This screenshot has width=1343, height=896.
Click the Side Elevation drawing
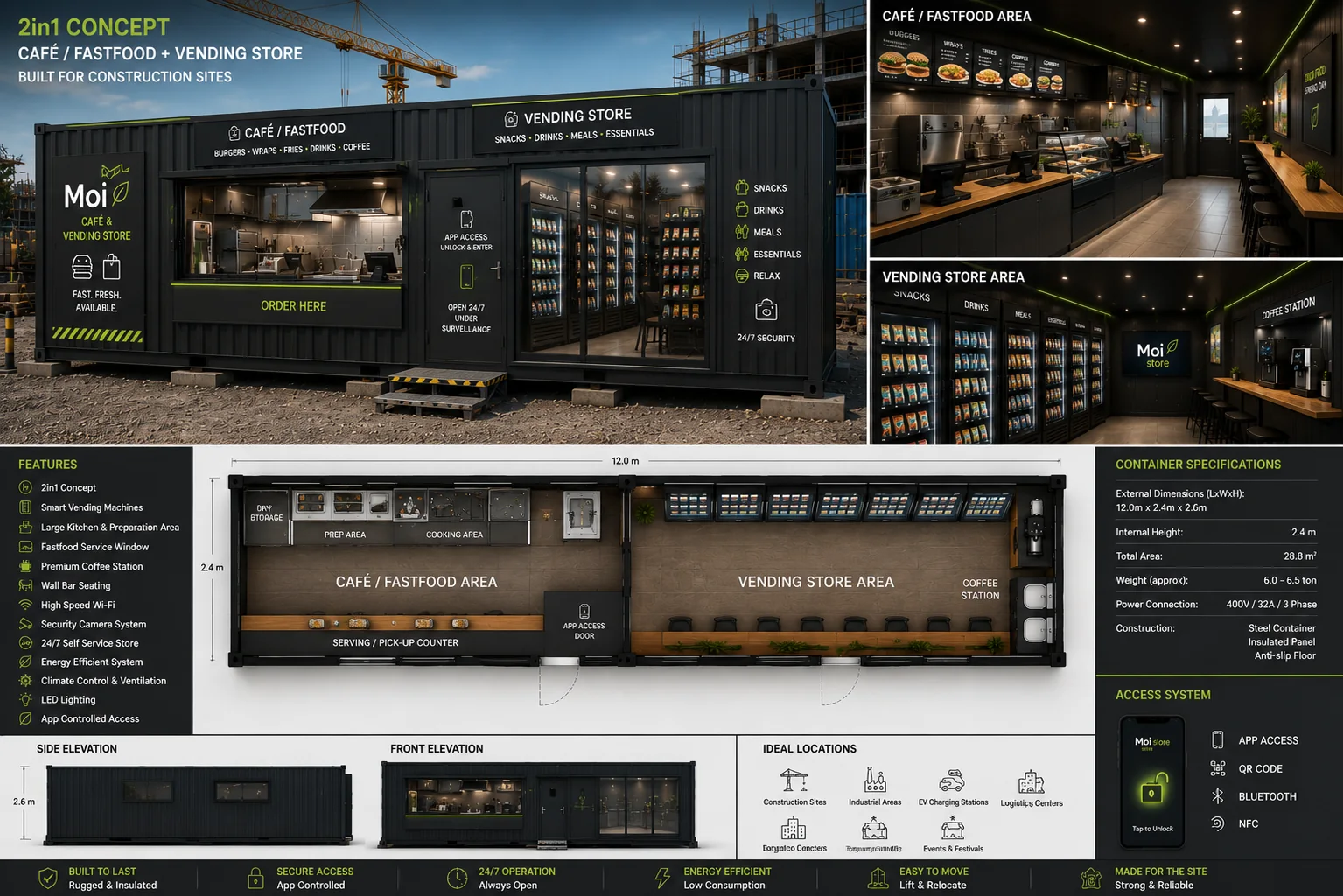[x=197, y=805]
